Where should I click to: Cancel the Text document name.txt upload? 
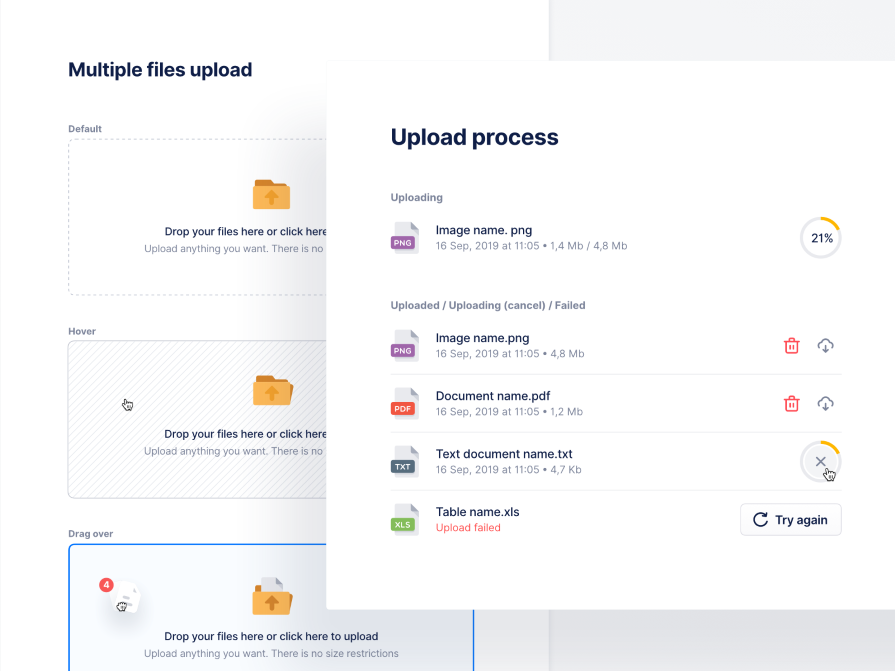pyautogui.click(x=820, y=461)
